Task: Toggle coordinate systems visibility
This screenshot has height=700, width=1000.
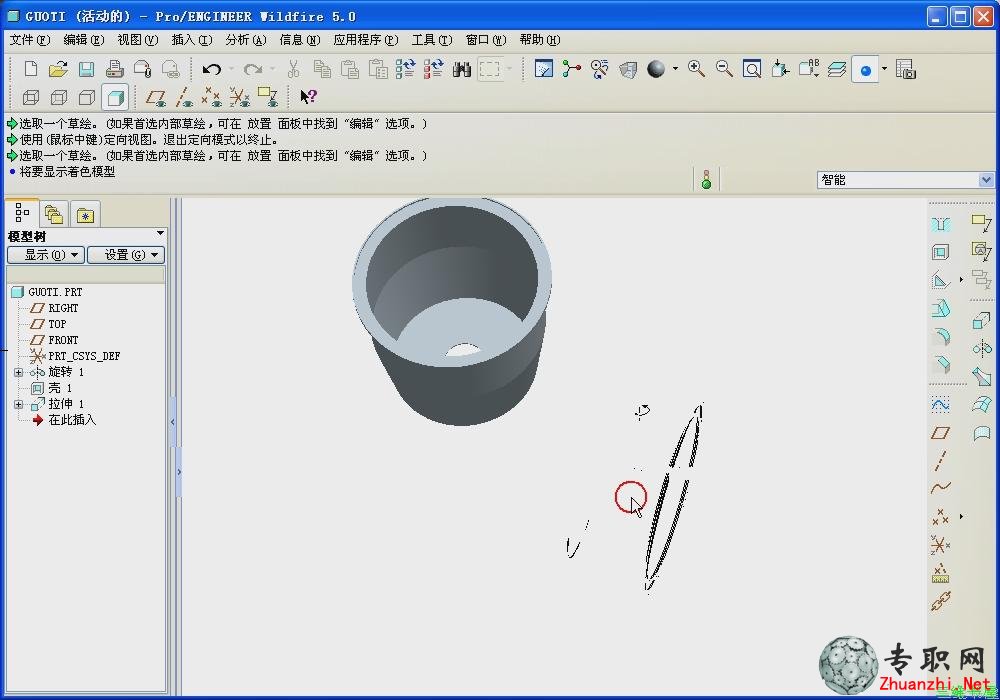Action: click(240, 97)
